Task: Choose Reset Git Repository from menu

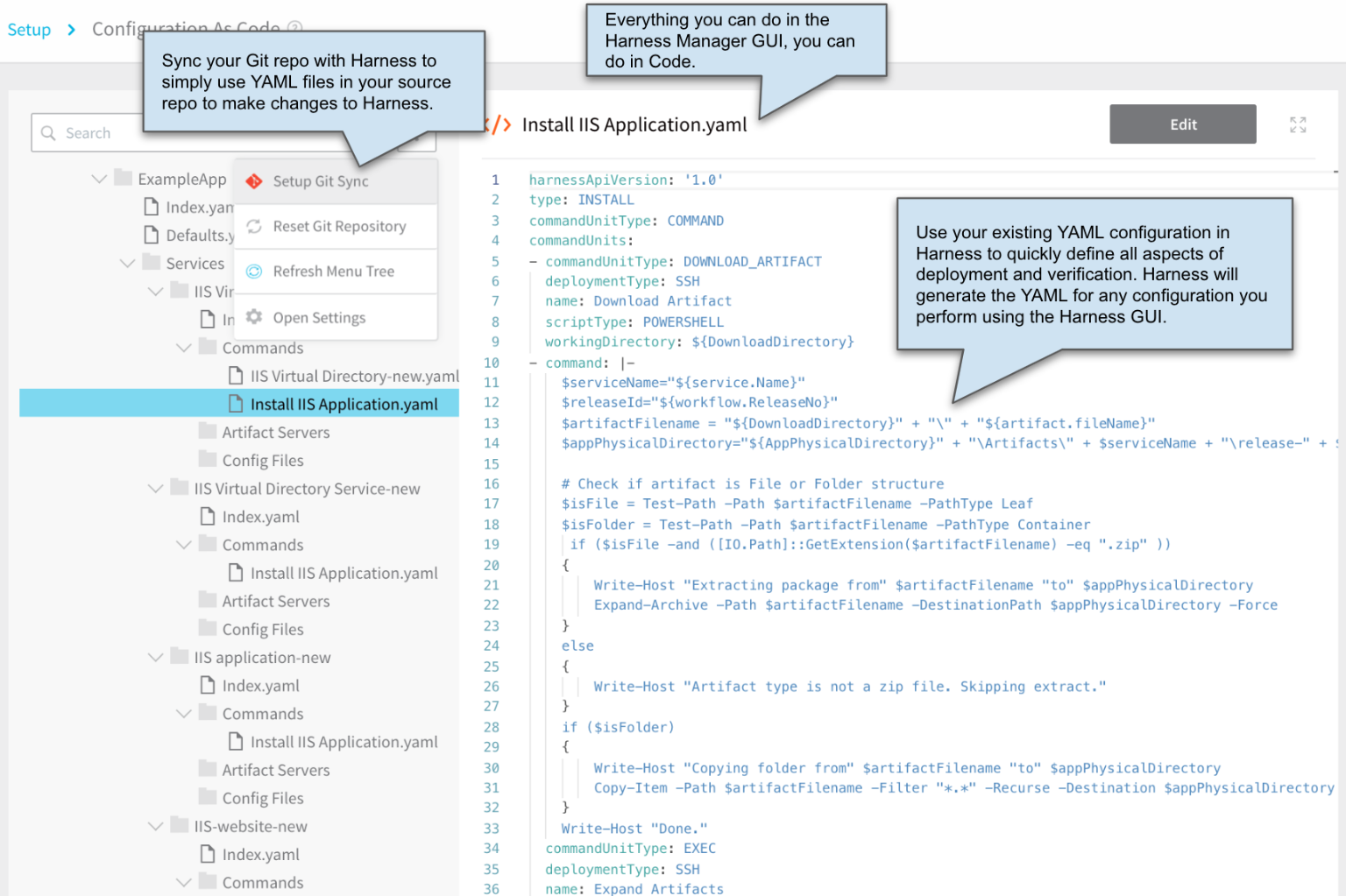Action: coord(336,226)
